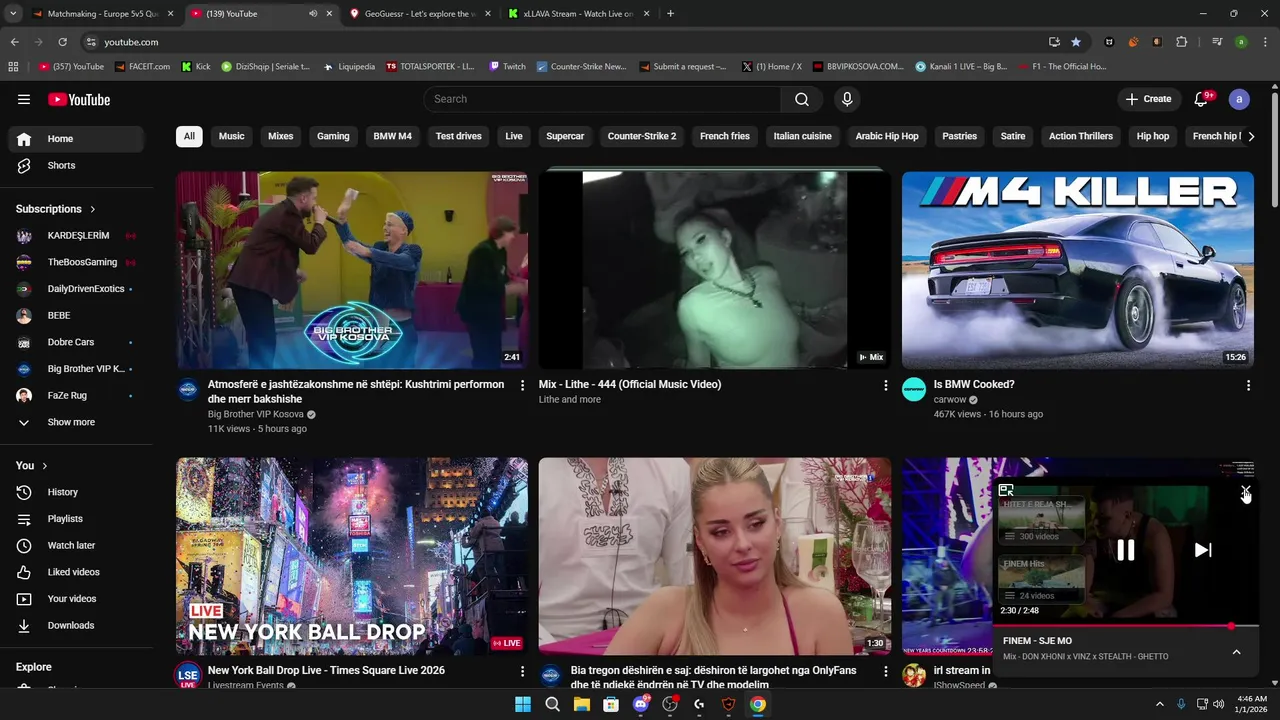Expand the You section arrow
1280x720 pixels.
[45, 466]
